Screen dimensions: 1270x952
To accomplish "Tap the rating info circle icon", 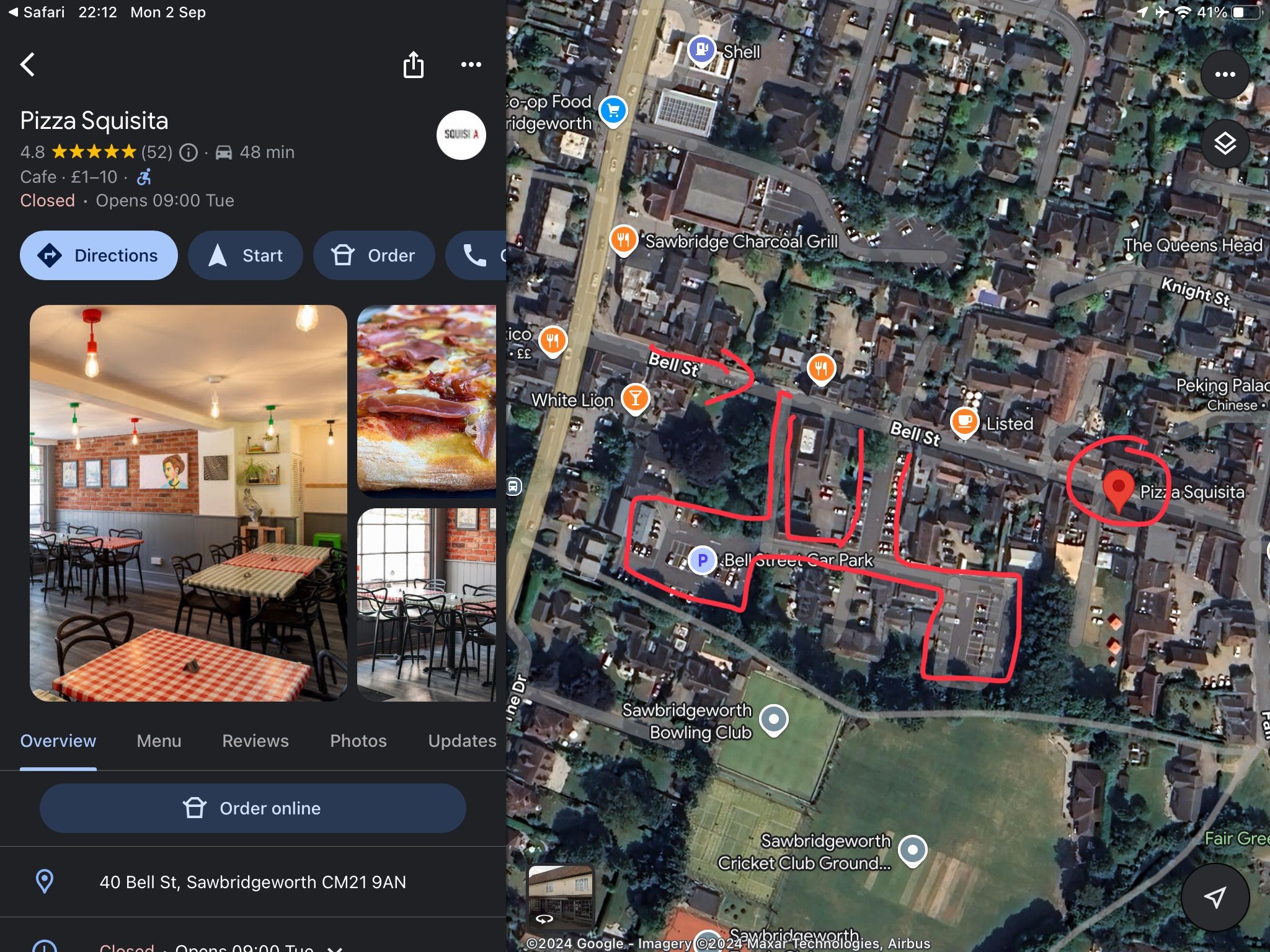I will [x=189, y=152].
